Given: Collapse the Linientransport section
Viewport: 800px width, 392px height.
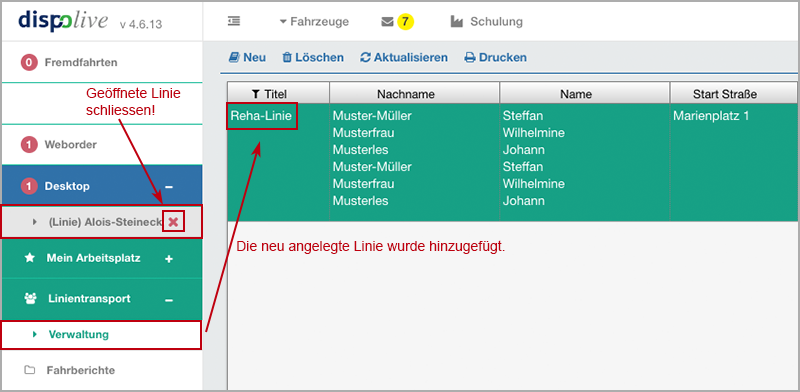Looking at the screenshot, I should point(169,300).
